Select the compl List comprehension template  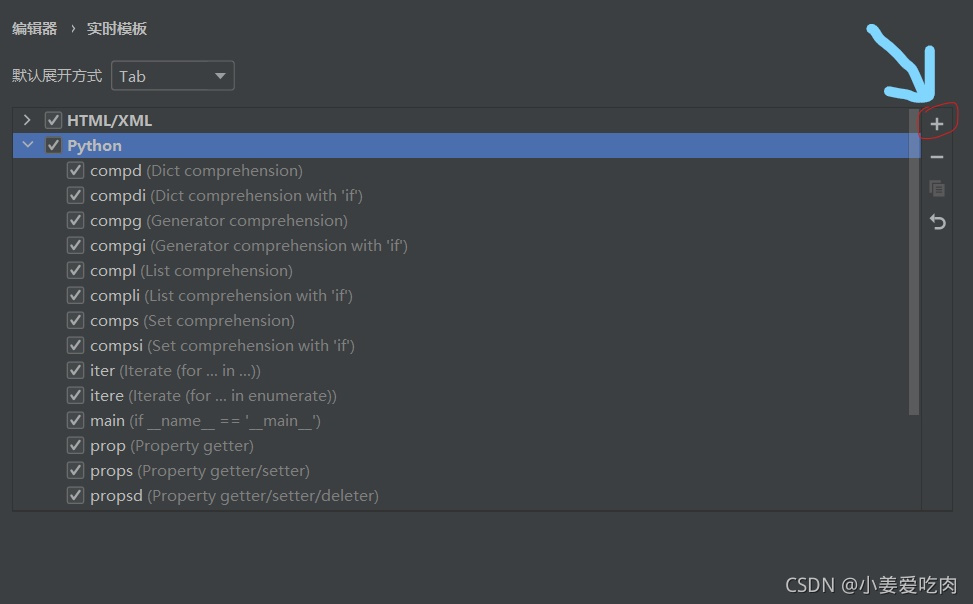(x=190, y=271)
